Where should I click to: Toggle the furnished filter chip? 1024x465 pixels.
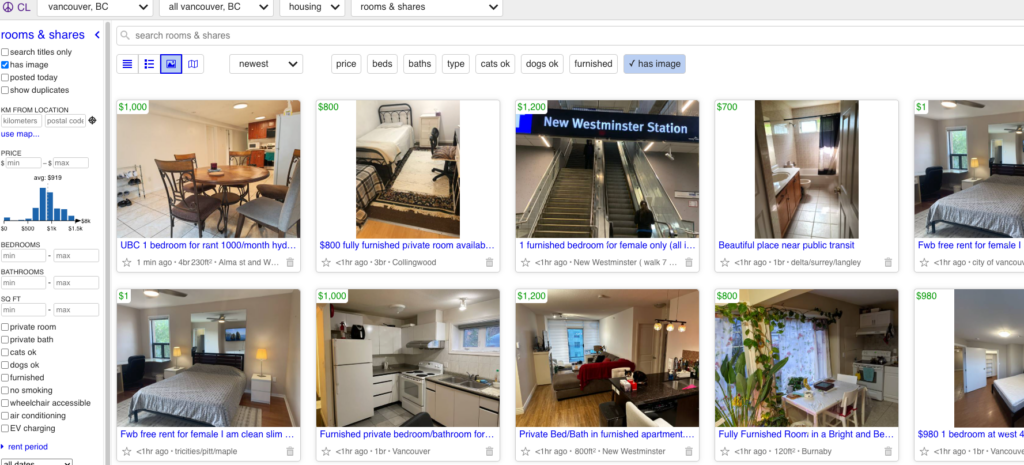pyautogui.click(x=593, y=64)
